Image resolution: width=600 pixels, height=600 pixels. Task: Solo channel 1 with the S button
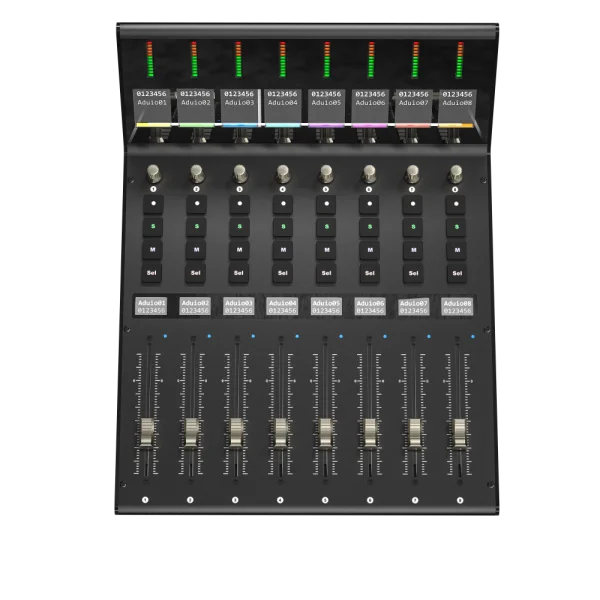(153, 227)
